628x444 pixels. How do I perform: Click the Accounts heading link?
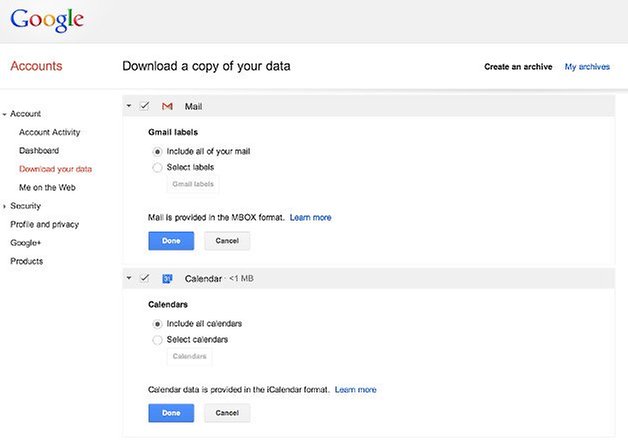click(36, 66)
